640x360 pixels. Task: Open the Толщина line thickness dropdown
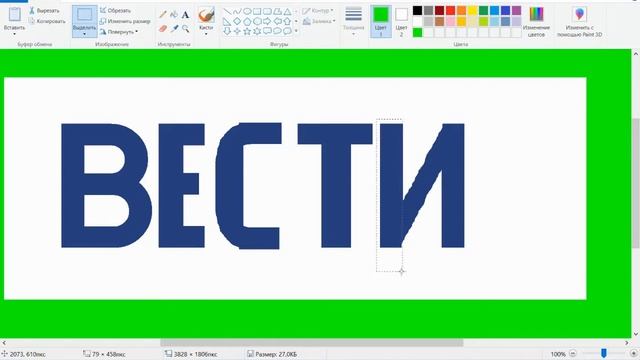pyautogui.click(x=353, y=21)
